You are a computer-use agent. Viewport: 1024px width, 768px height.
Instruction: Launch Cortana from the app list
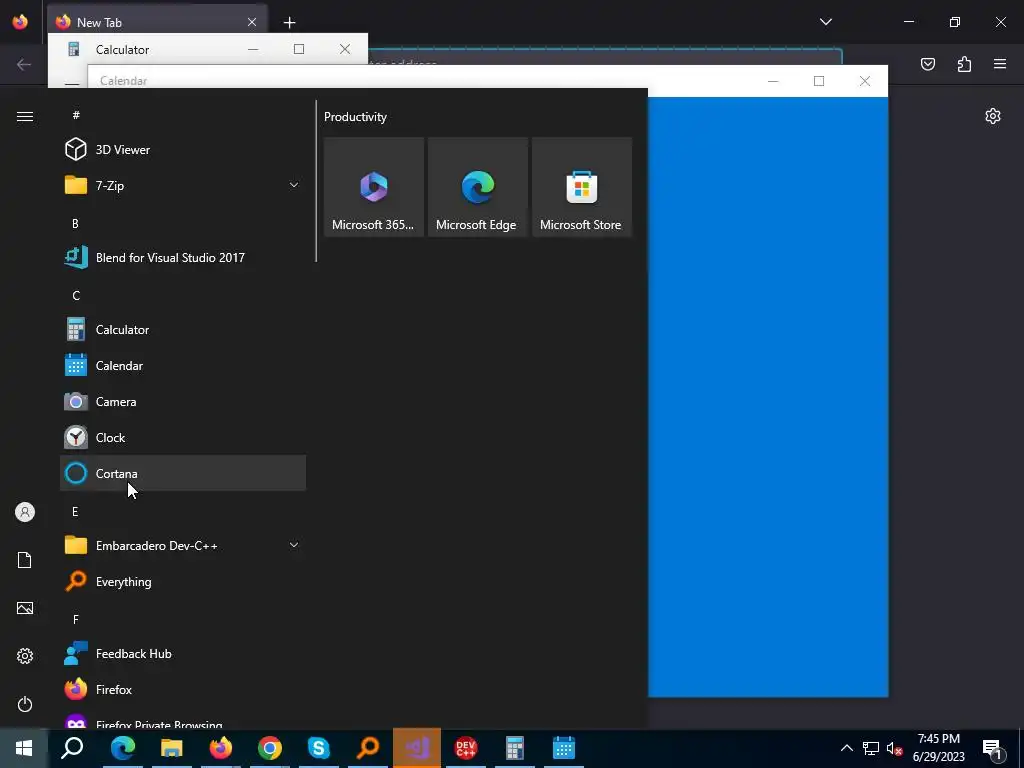point(183,473)
